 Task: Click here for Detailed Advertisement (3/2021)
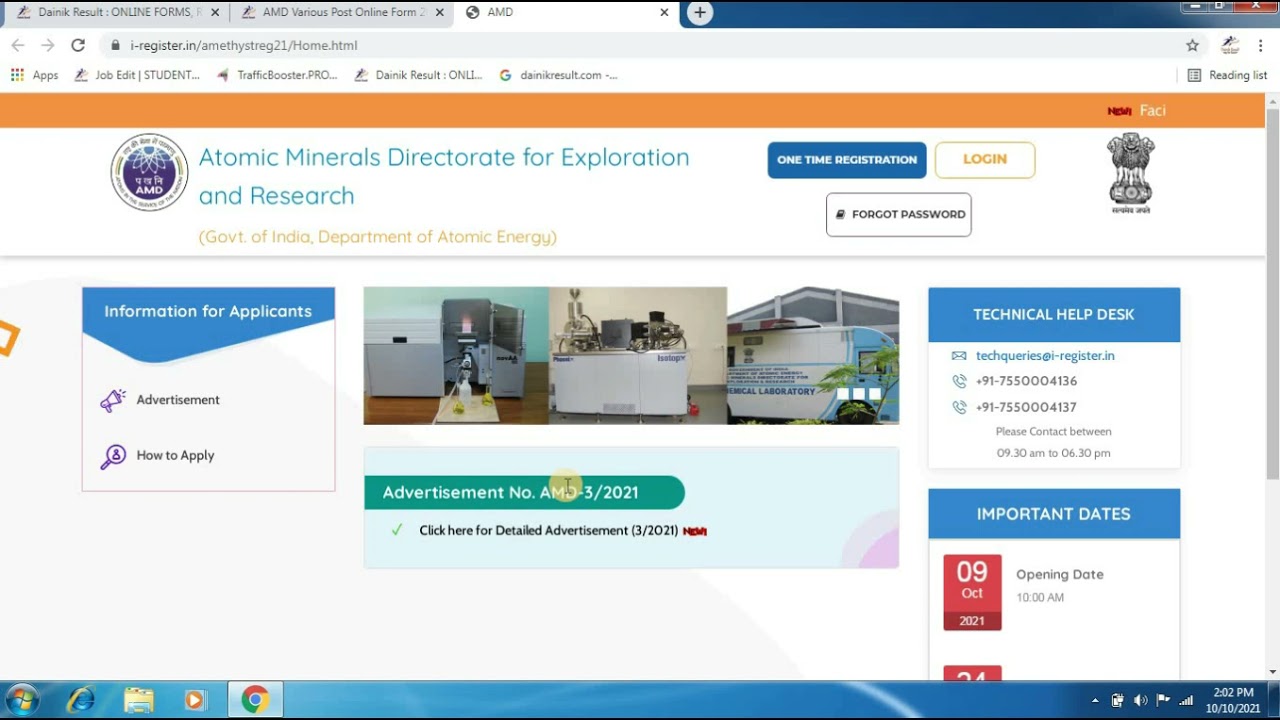[x=549, y=531]
